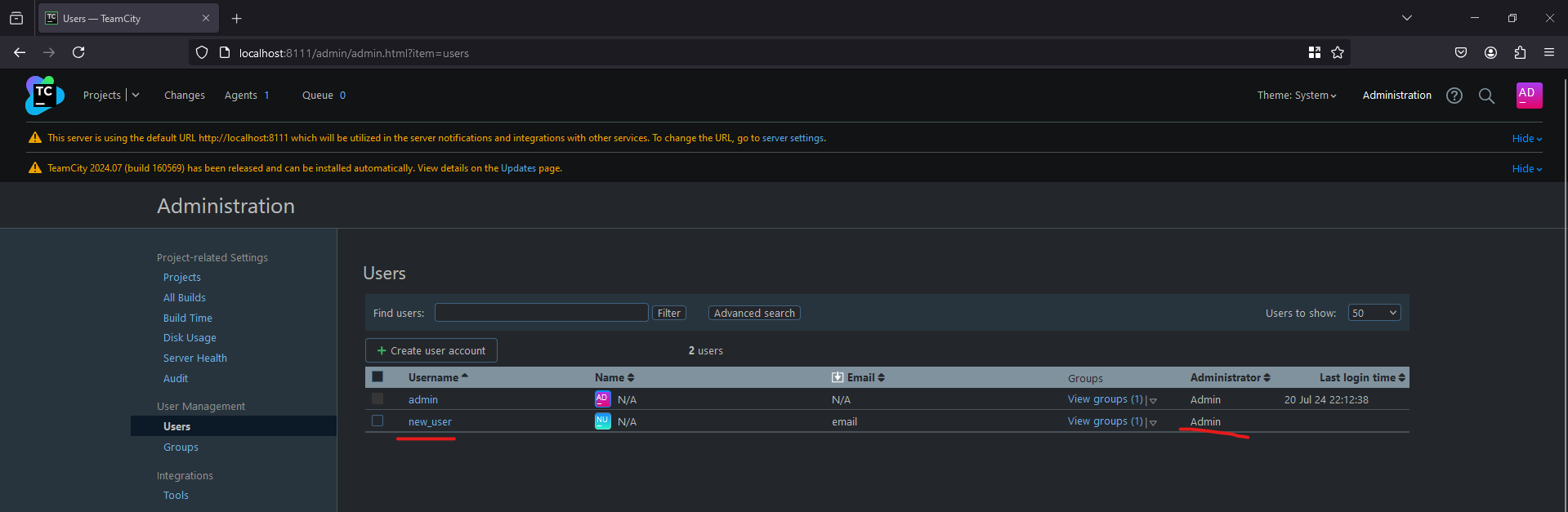This screenshot has width=1568, height=512.
Task: Open the recent tabs view icon
Action: tap(16, 18)
